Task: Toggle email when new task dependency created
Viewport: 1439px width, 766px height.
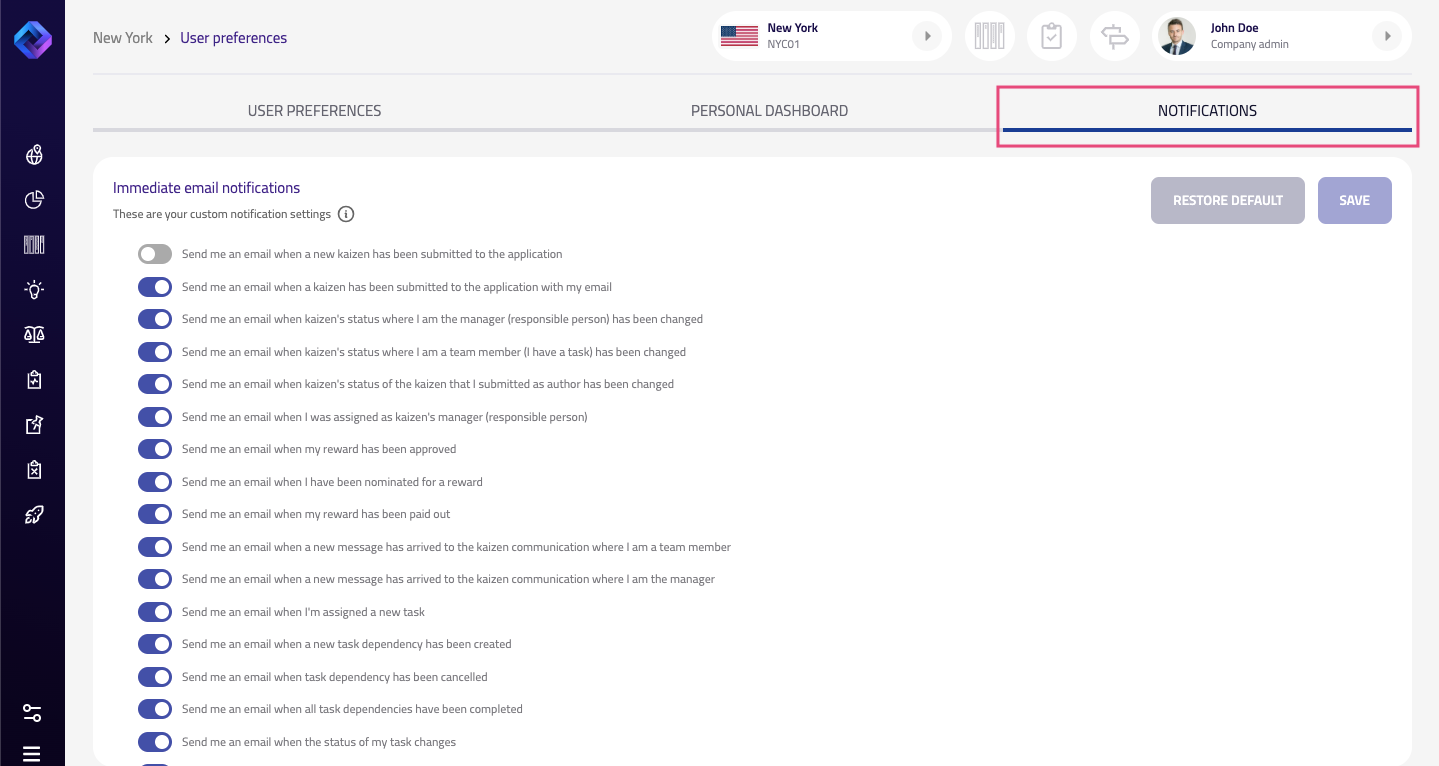Action: click(155, 644)
